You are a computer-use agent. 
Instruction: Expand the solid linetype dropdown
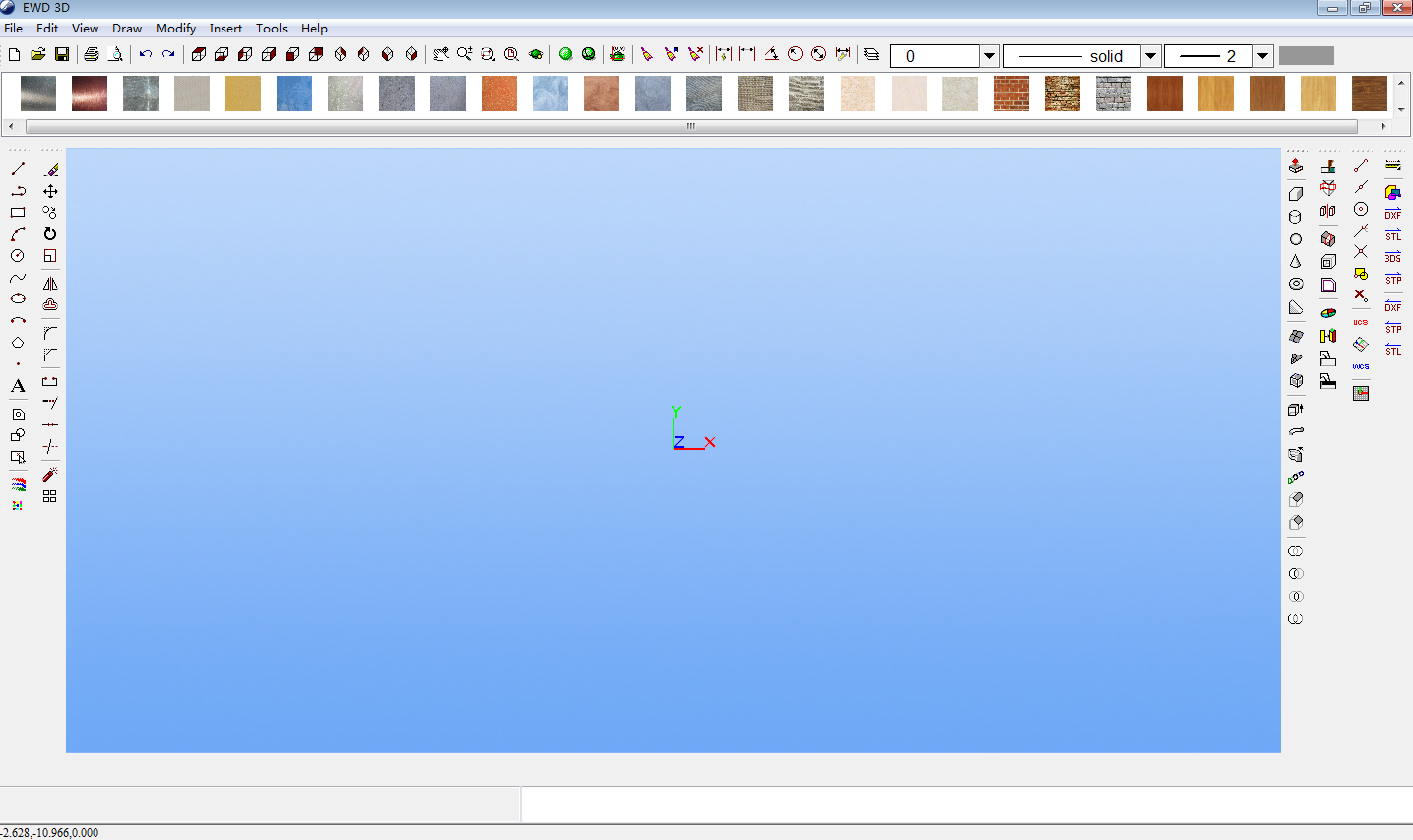pyautogui.click(x=1150, y=56)
